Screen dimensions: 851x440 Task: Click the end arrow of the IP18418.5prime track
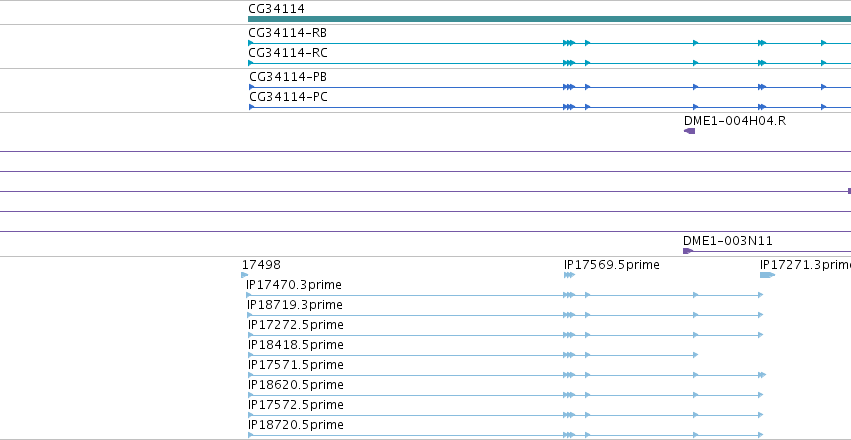pos(695,355)
